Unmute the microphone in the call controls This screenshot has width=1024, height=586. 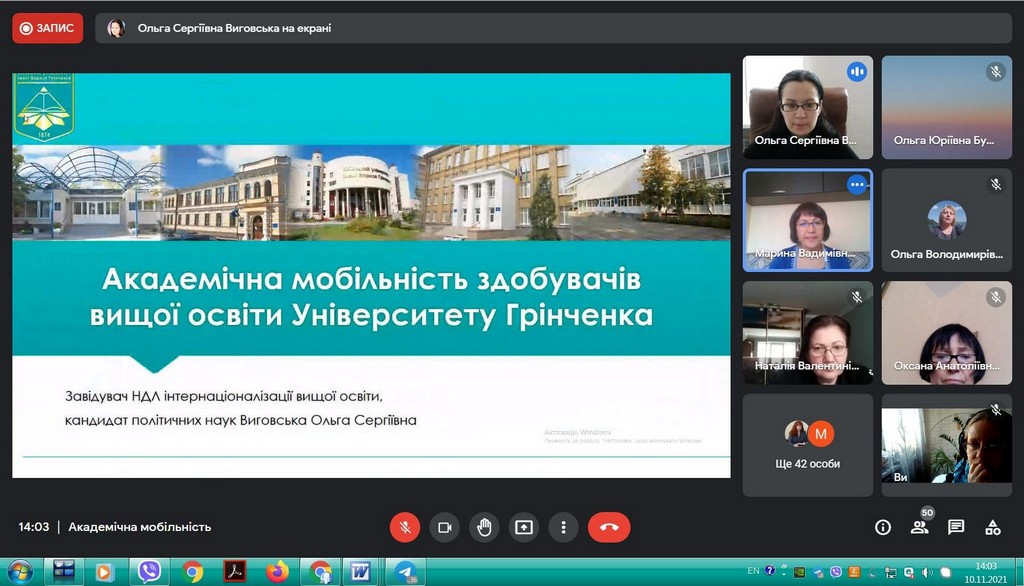tap(405, 527)
